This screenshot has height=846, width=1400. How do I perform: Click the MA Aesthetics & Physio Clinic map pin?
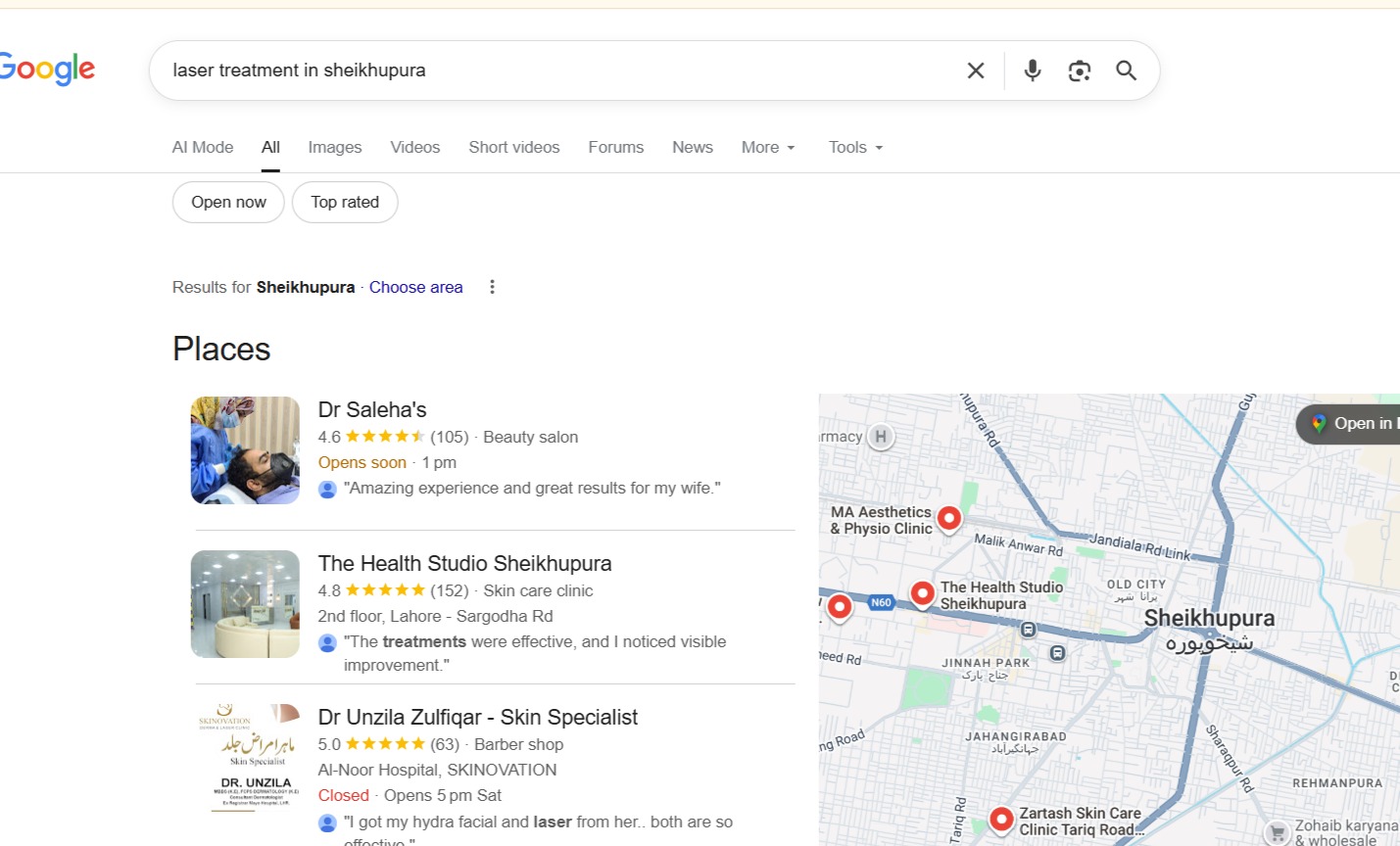(x=948, y=517)
